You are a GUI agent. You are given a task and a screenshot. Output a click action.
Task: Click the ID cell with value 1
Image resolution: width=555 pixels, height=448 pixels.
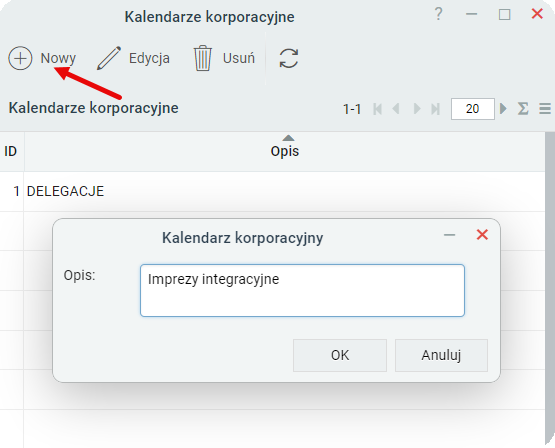(x=12, y=191)
